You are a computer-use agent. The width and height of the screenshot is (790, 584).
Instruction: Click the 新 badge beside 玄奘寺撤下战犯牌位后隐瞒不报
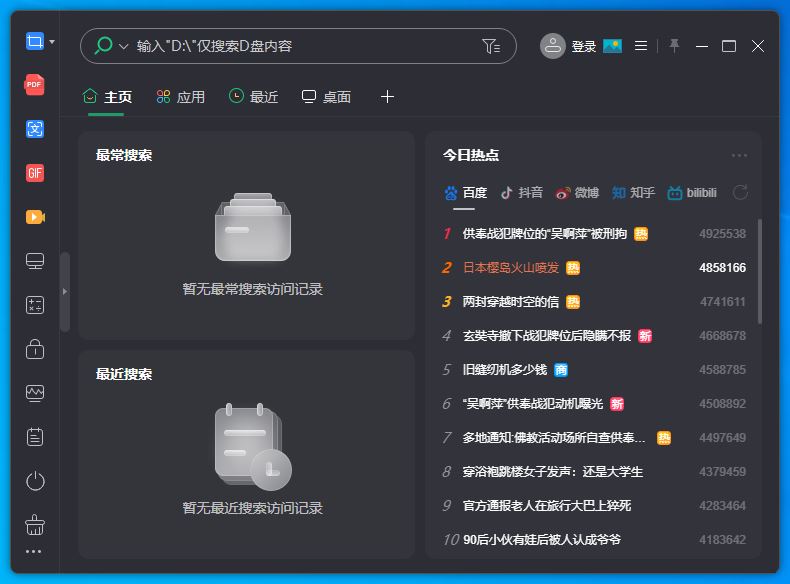[645, 336]
